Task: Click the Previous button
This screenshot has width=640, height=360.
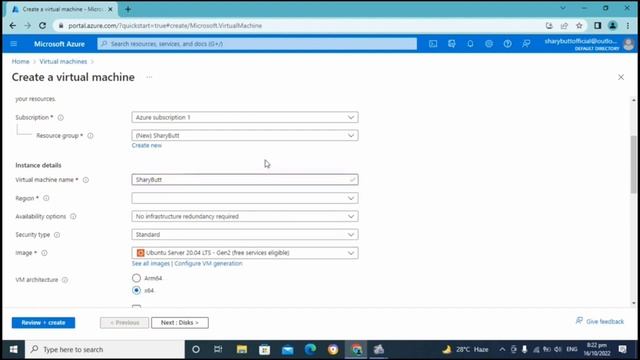Action: click(124, 323)
